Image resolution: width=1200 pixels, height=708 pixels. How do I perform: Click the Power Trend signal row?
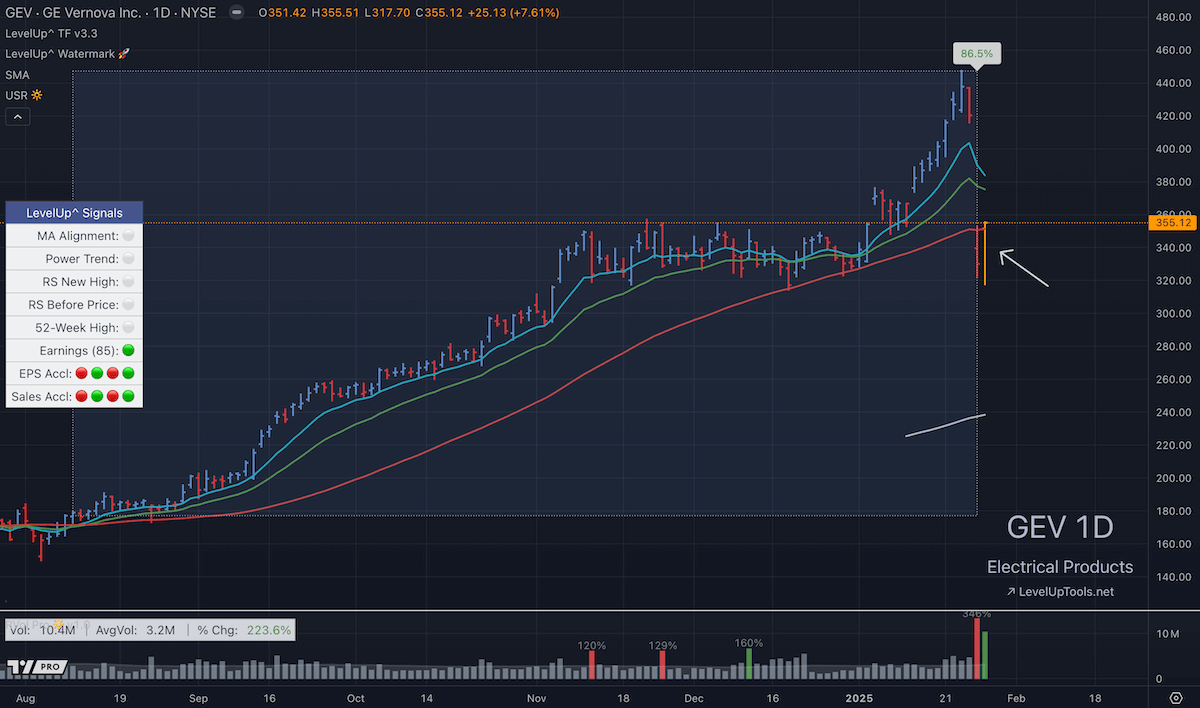74,258
